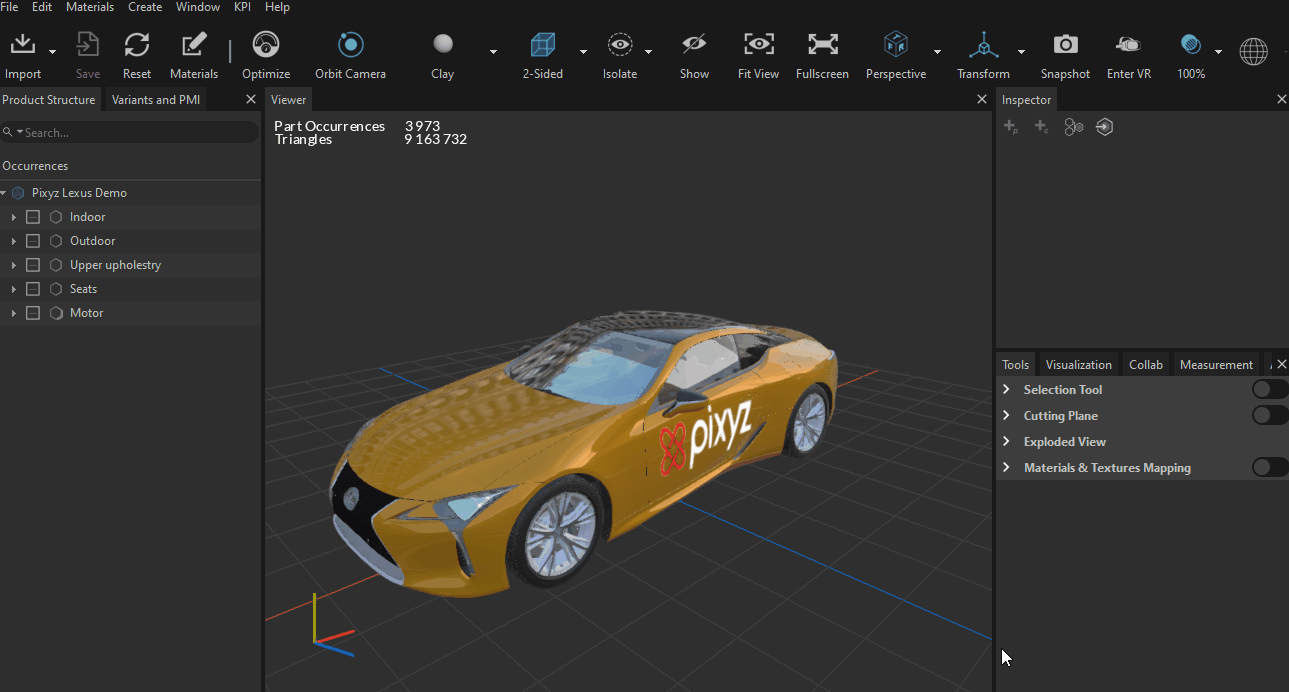Viewport: 1289px width, 692px height.
Task: Open the KPI menu
Action: [x=243, y=7]
